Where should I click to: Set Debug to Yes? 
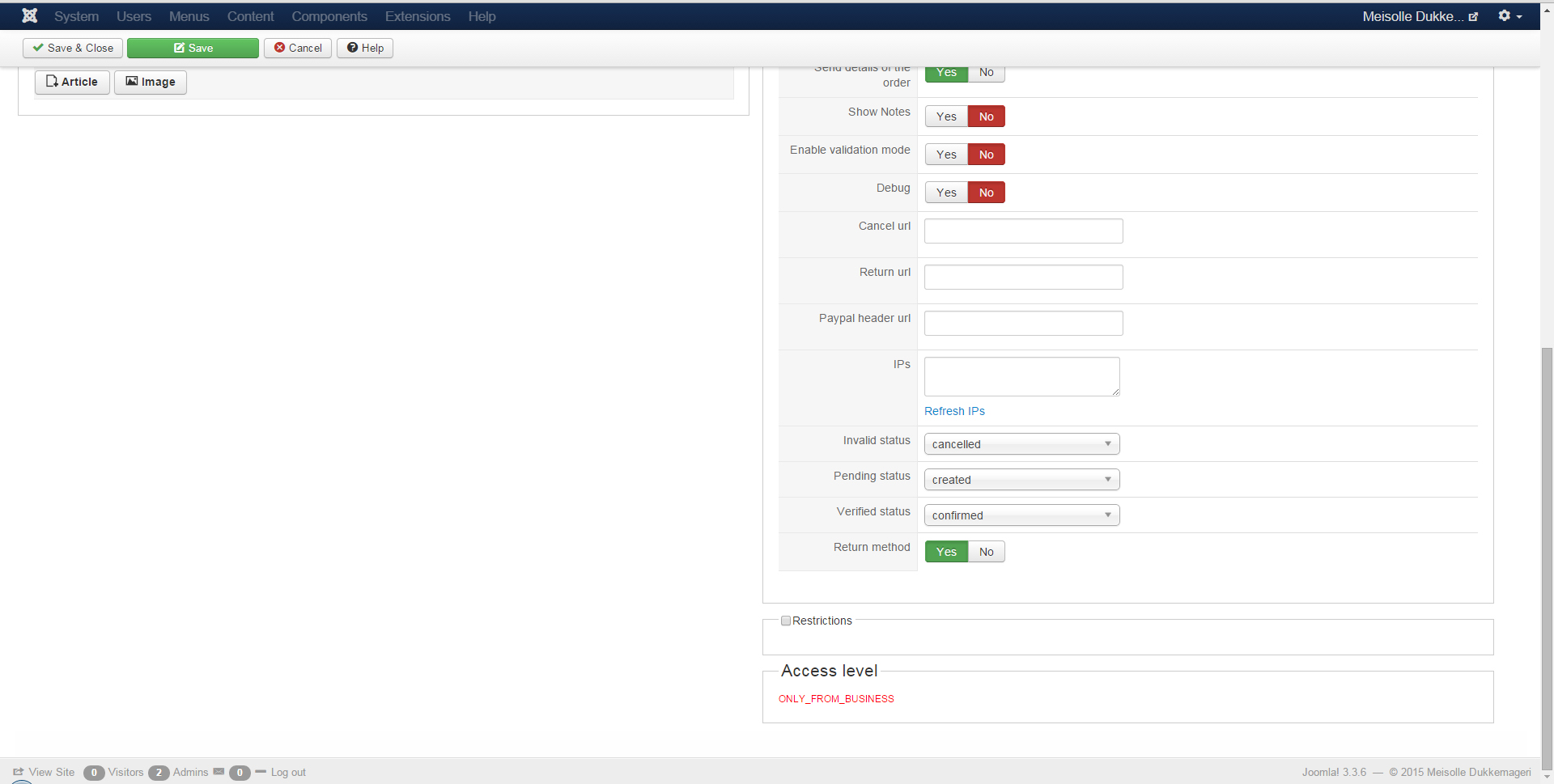tap(946, 193)
